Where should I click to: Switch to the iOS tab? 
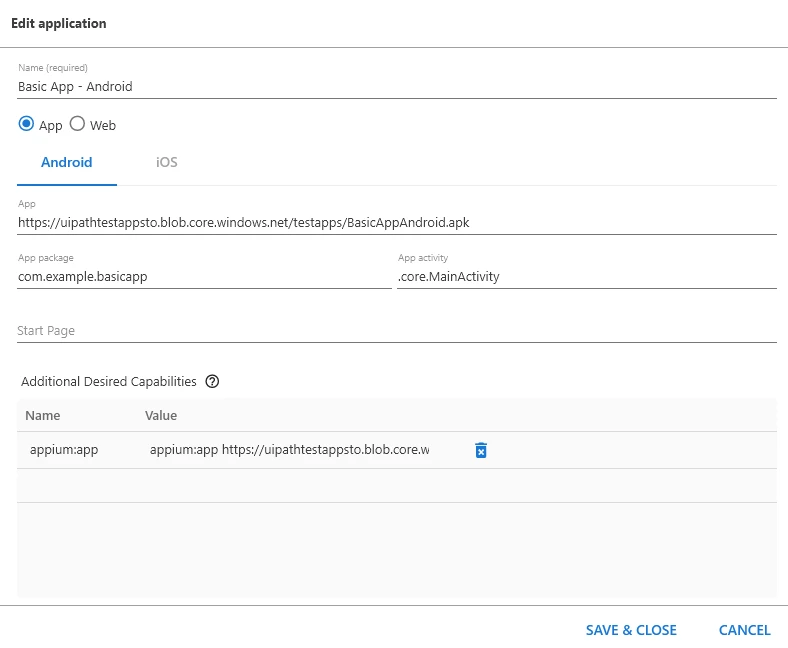166,162
